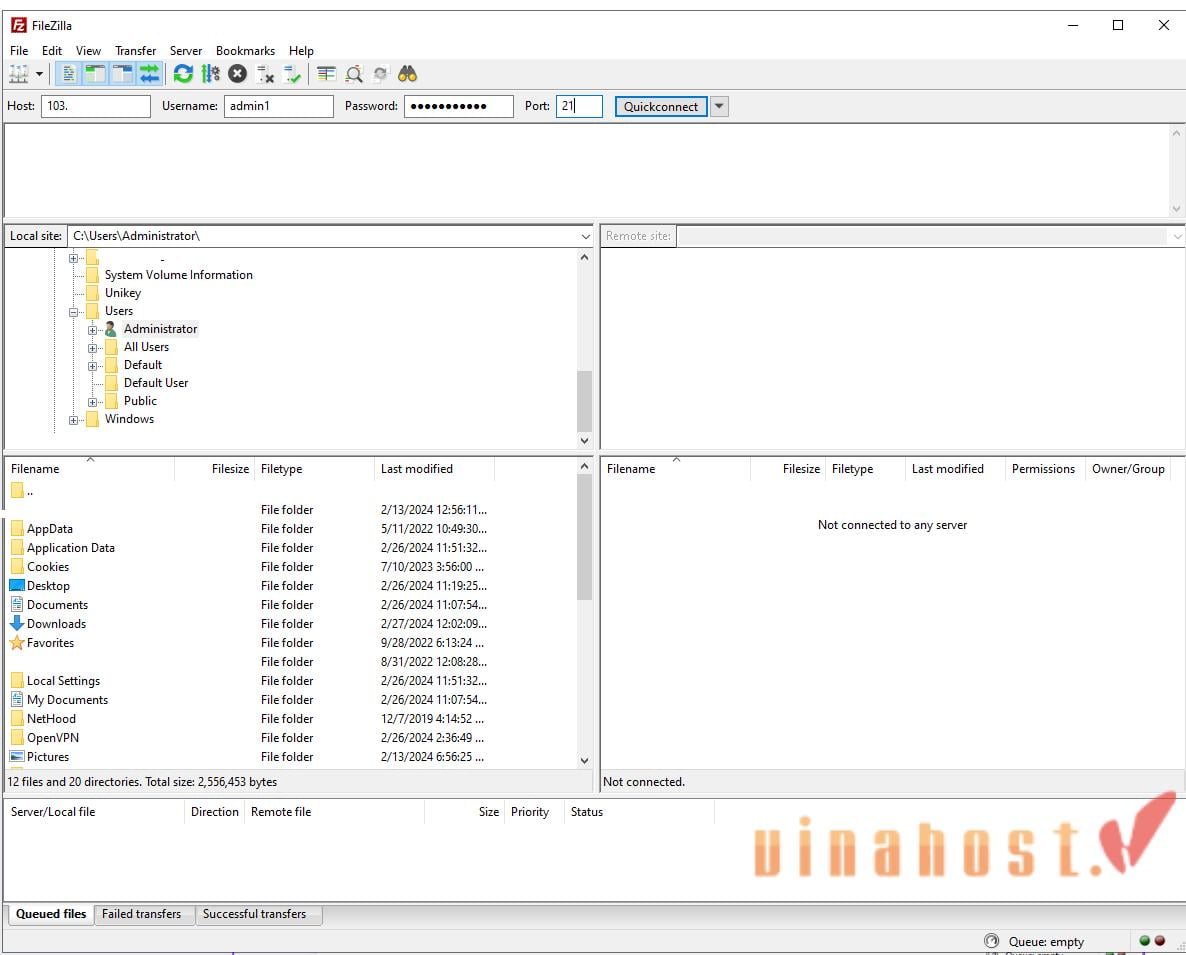The width and height of the screenshot is (1186, 955).
Task: Sort remote list by Owner/Group column
Action: coord(1128,469)
